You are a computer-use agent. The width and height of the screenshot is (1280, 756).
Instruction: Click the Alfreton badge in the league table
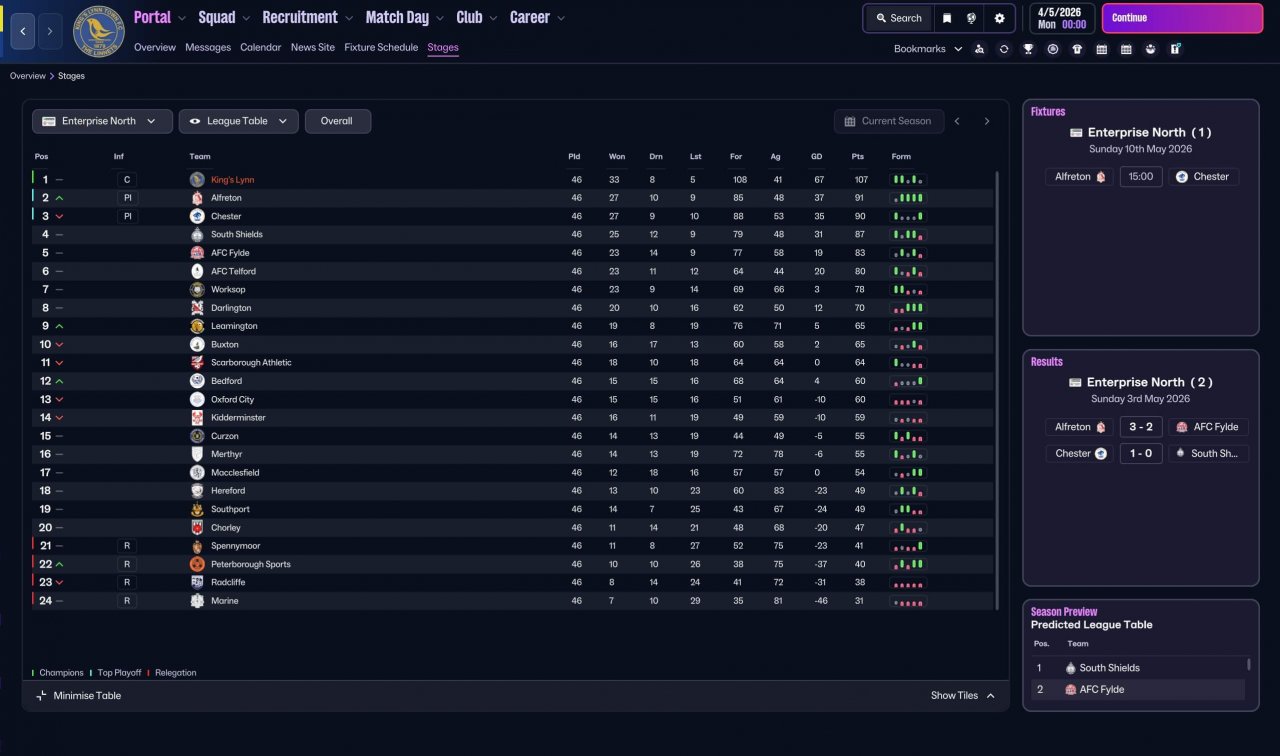click(197, 198)
